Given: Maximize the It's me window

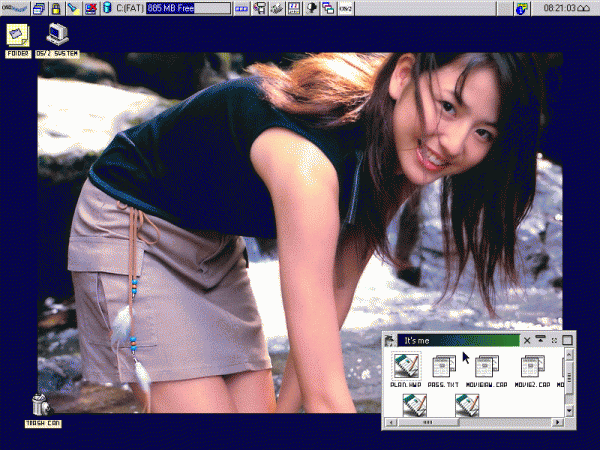Looking at the screenshot, I should point(567,340).
